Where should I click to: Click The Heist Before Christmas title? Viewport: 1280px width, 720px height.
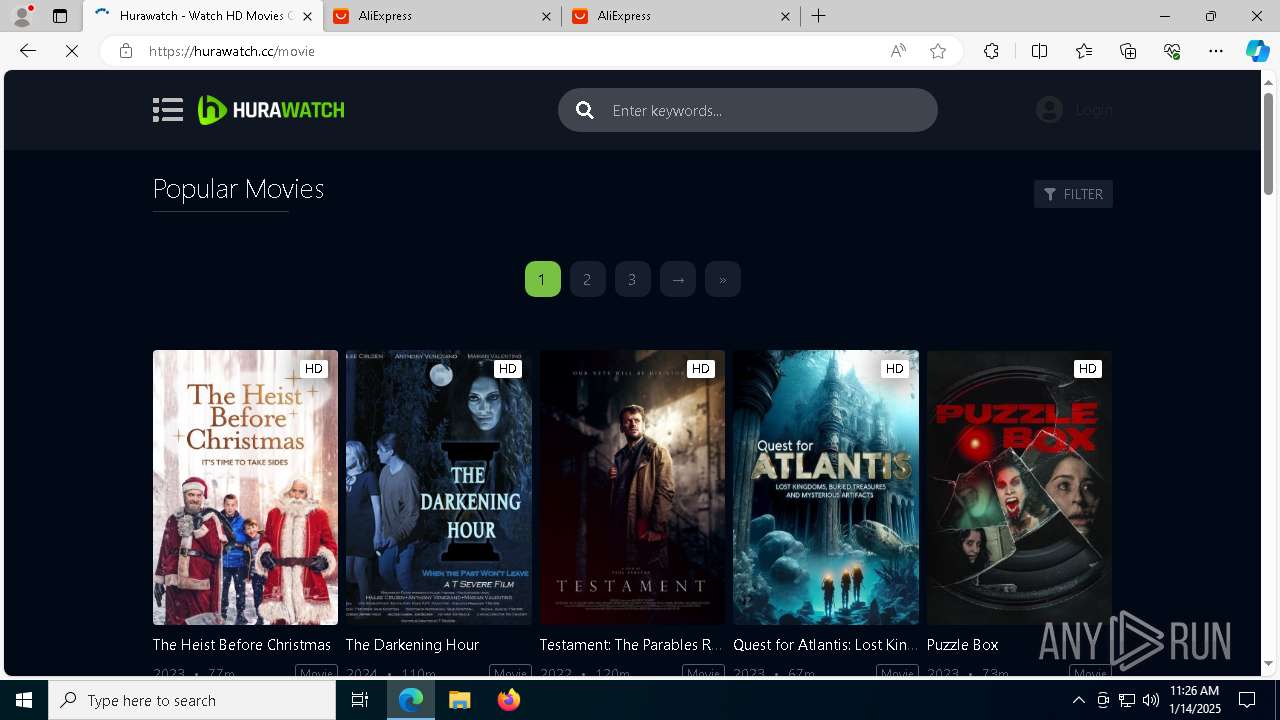[241, 645]
